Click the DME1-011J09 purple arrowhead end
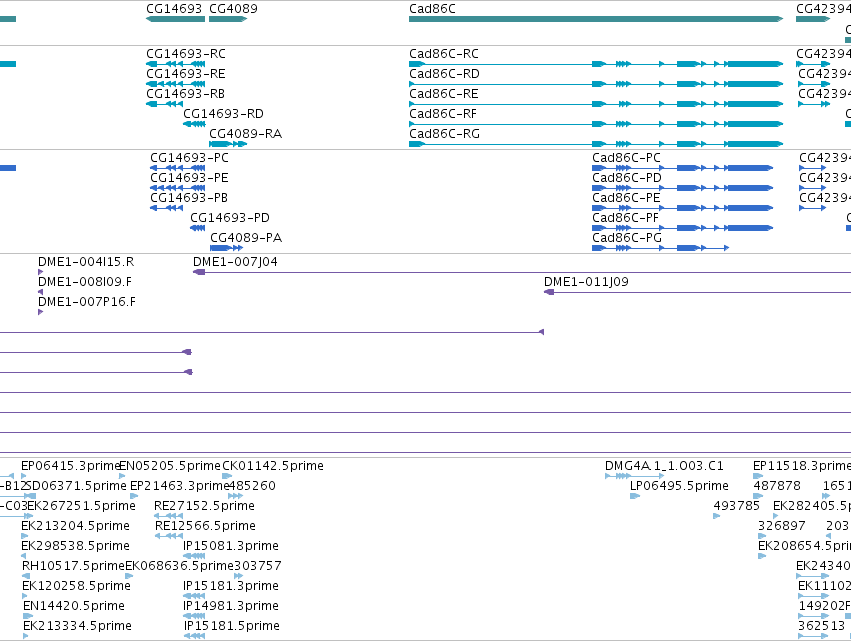The image size is (851, 641). pos(549,292)
